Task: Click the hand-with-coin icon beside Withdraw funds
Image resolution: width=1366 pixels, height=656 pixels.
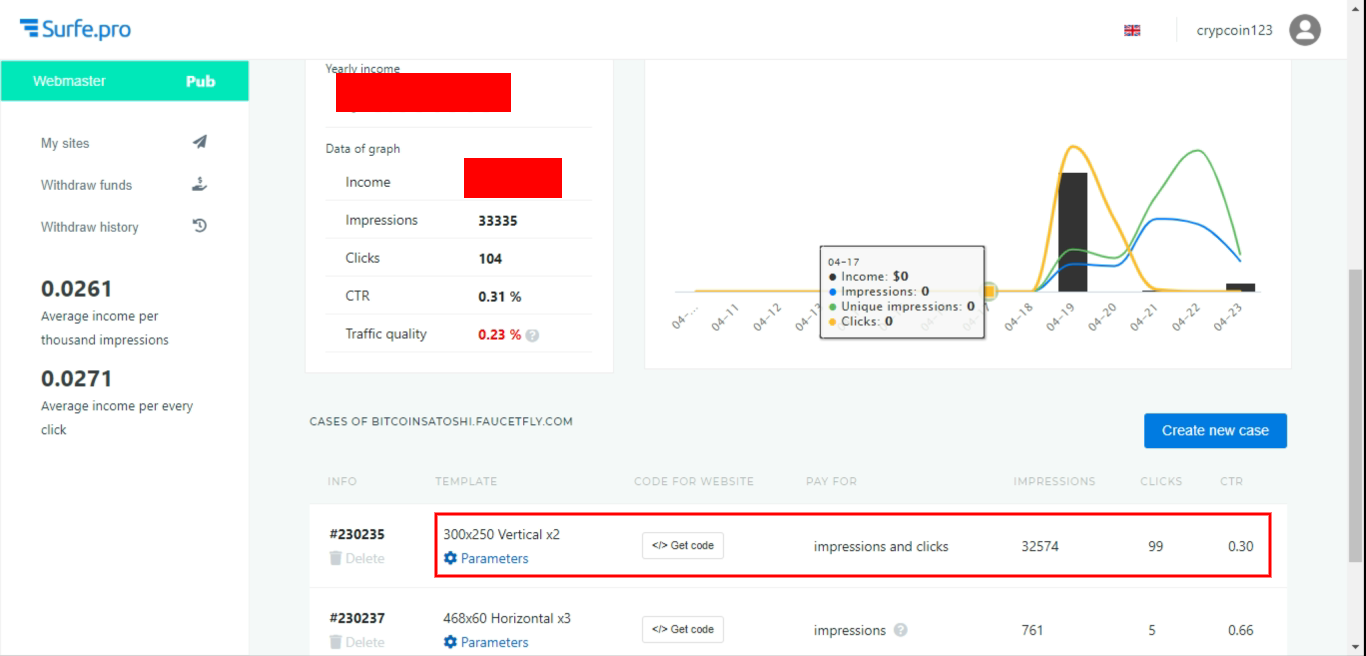Action: coord(199,184)
